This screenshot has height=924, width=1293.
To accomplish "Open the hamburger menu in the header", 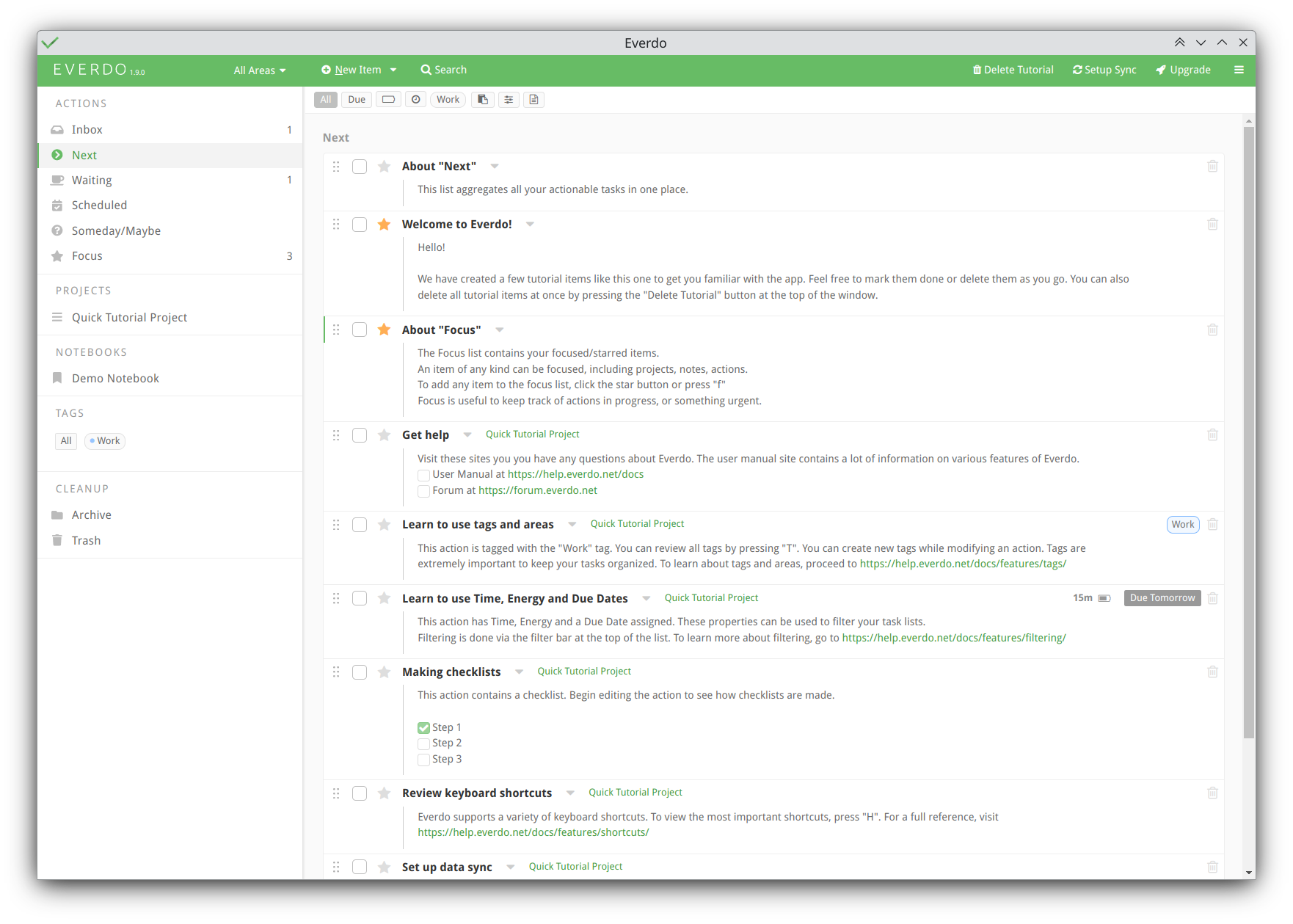I will pos(1239,70).
